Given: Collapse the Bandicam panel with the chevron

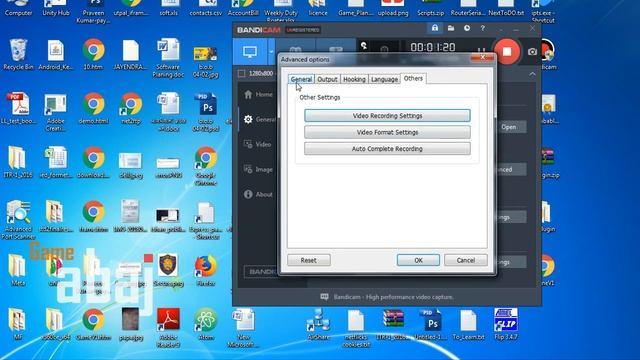Looking at the screenshot, I should point(532,74).
